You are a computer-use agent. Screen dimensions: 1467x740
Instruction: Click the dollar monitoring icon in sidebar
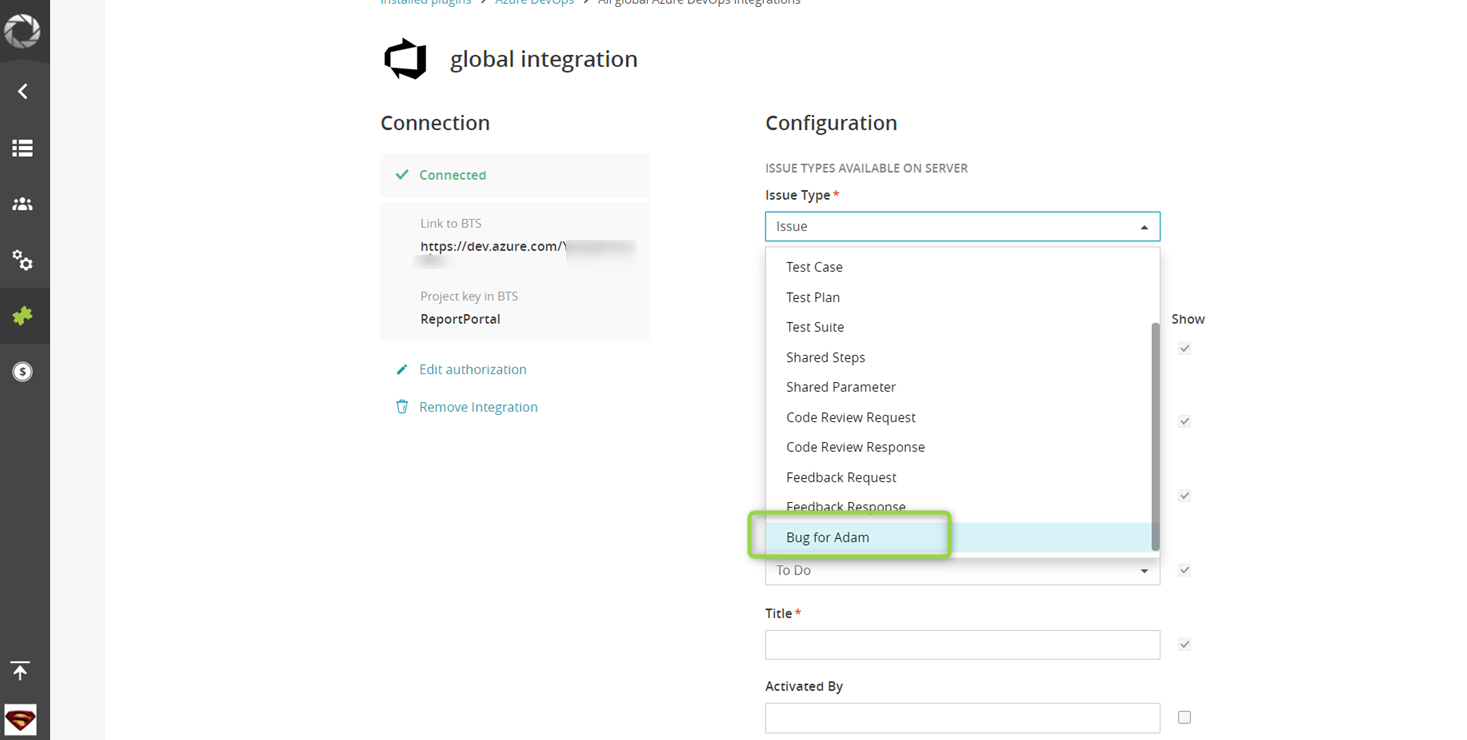point(24,371)
